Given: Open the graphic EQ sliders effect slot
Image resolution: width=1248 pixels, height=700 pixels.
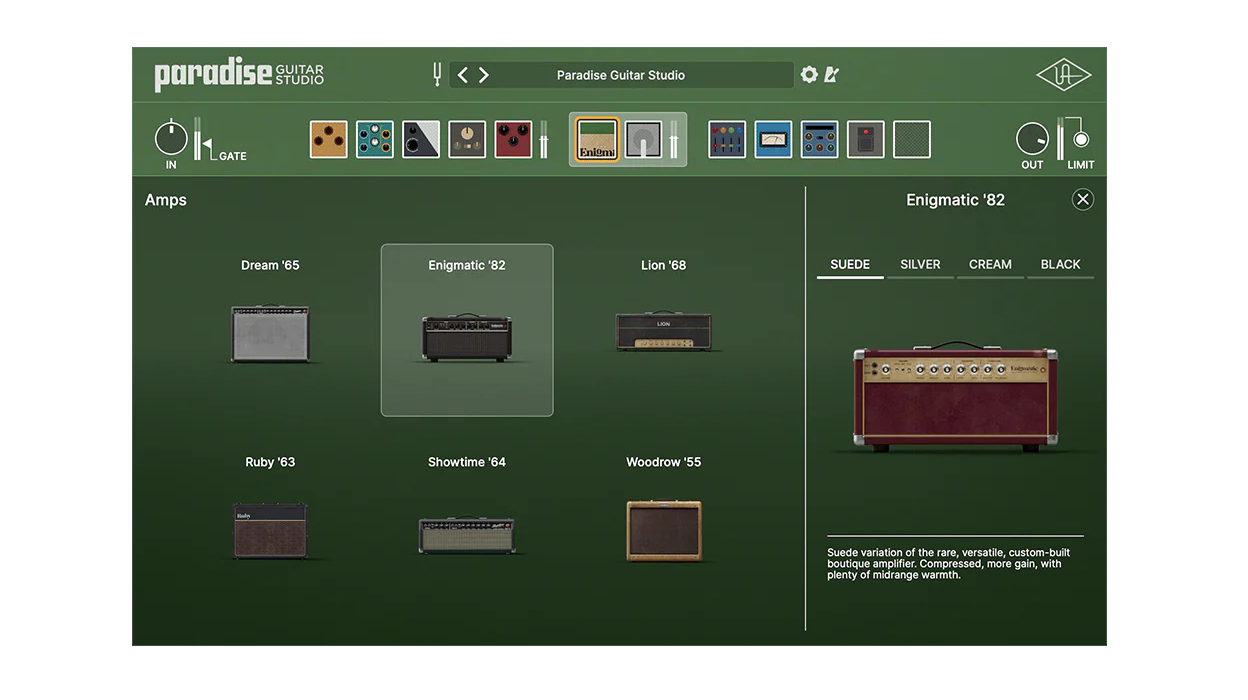Looking at the screenshot, I should 727,140.
